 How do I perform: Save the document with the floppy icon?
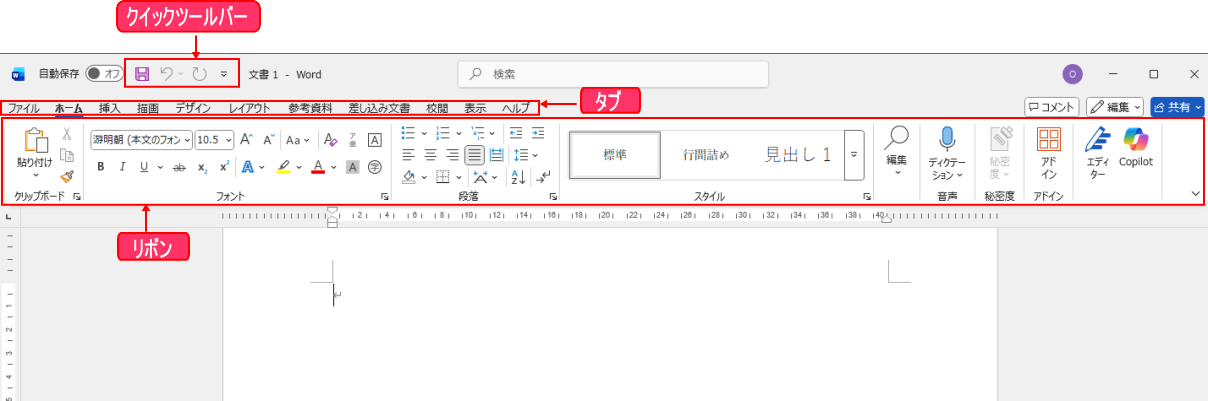click(x=142, y=73)
